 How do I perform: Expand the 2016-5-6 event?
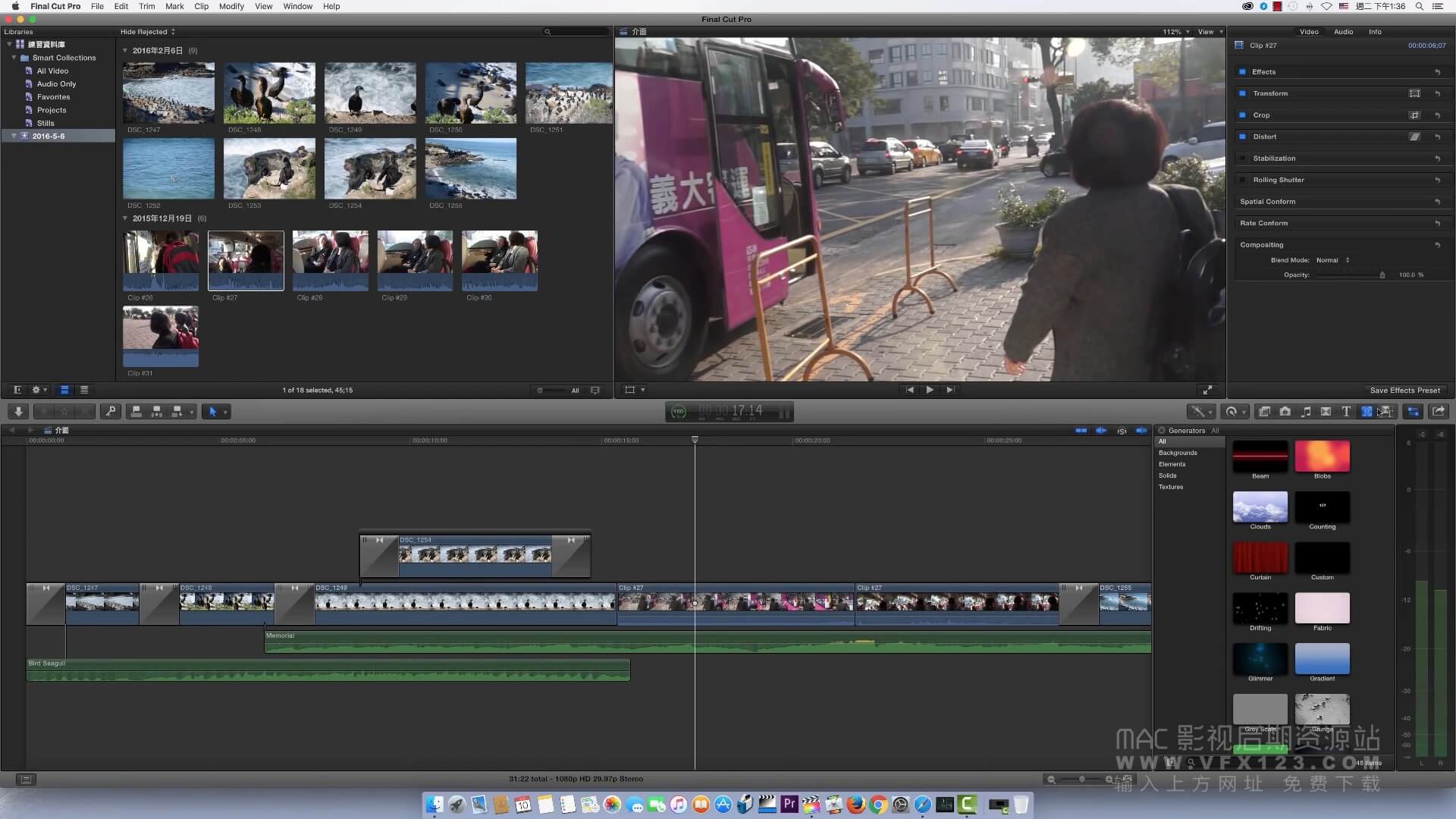point(14,136)
